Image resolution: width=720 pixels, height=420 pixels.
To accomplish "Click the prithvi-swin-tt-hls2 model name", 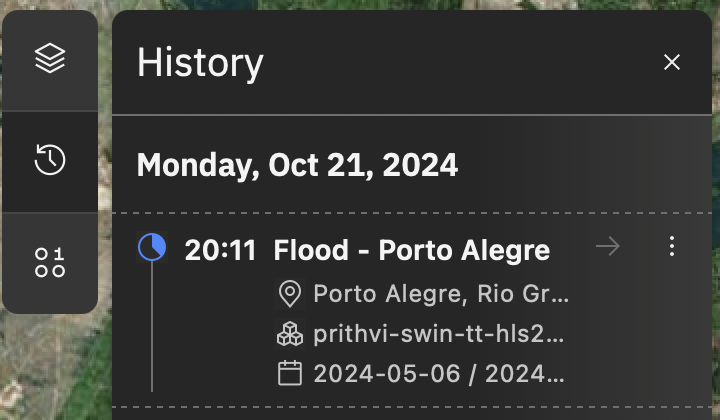I will (x=440, y=334).
